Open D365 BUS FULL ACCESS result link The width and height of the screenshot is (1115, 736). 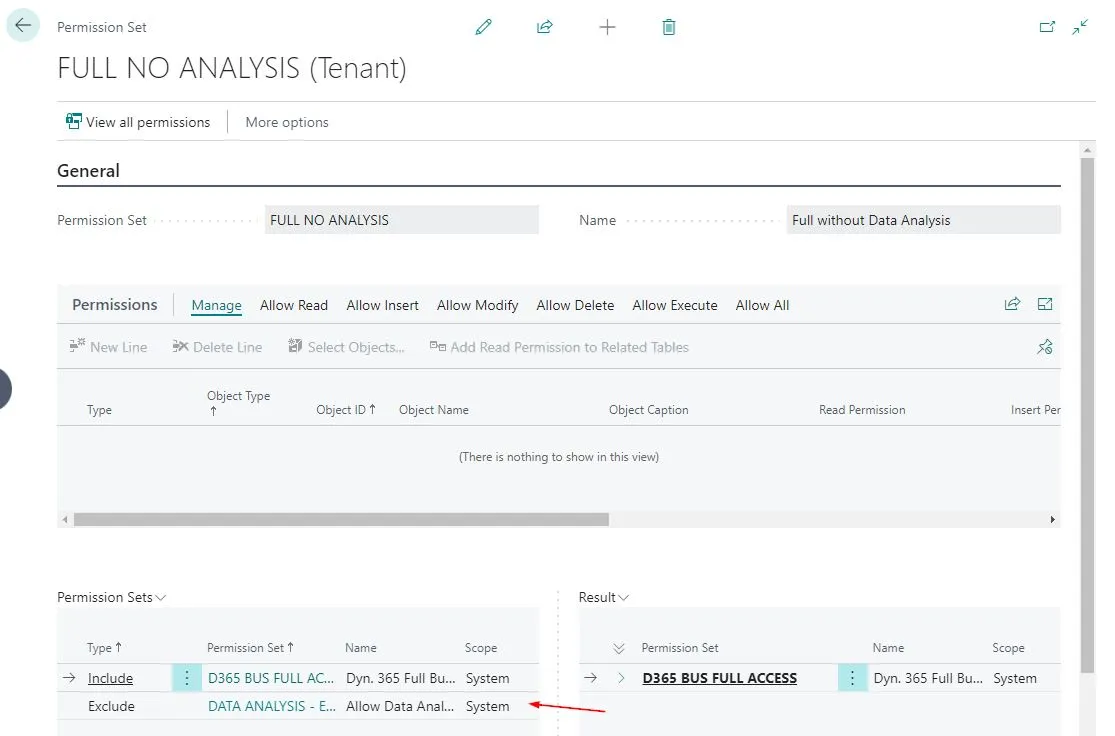(x=719, y=678)
